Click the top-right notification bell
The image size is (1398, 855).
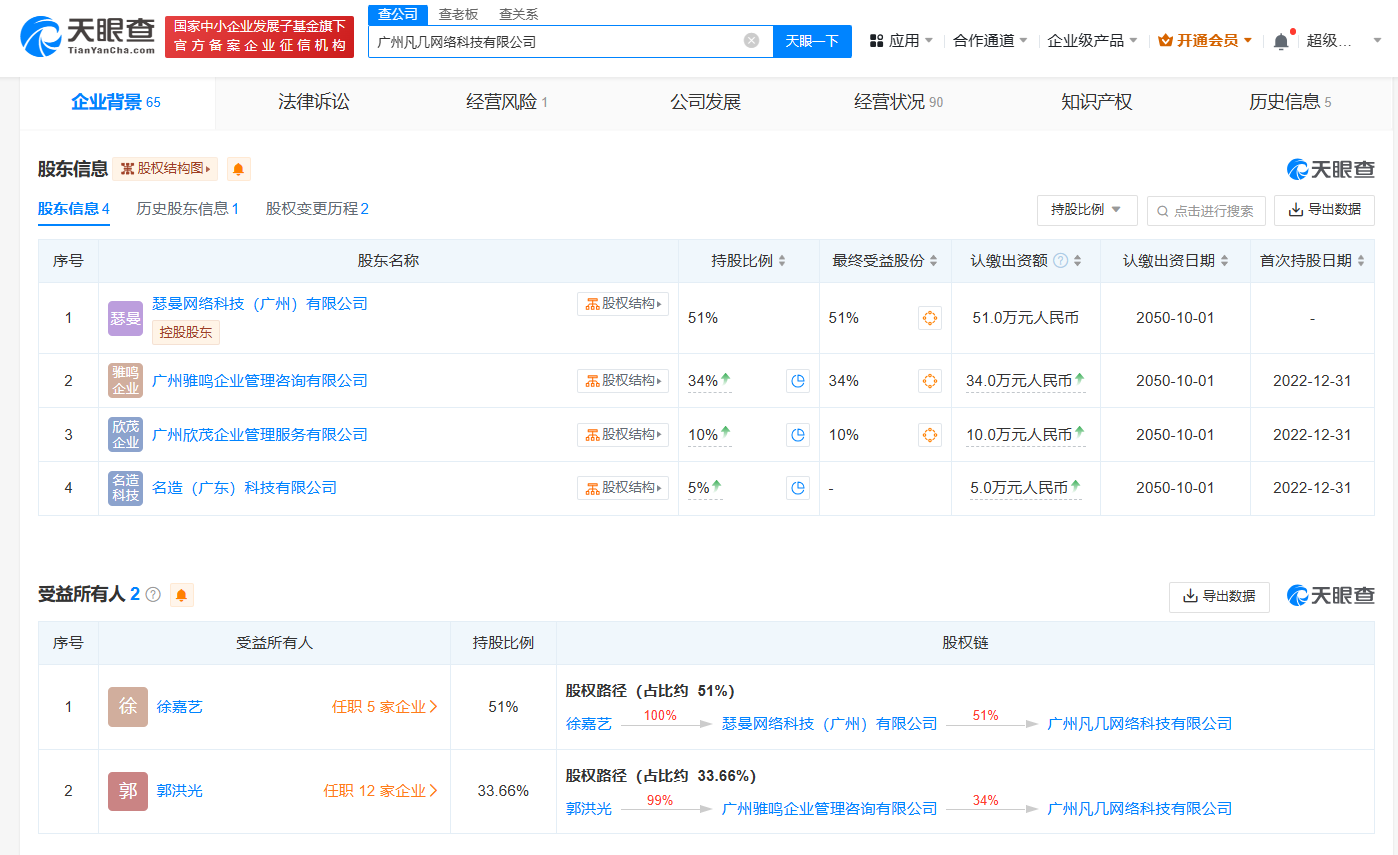tap(1280, 40)
